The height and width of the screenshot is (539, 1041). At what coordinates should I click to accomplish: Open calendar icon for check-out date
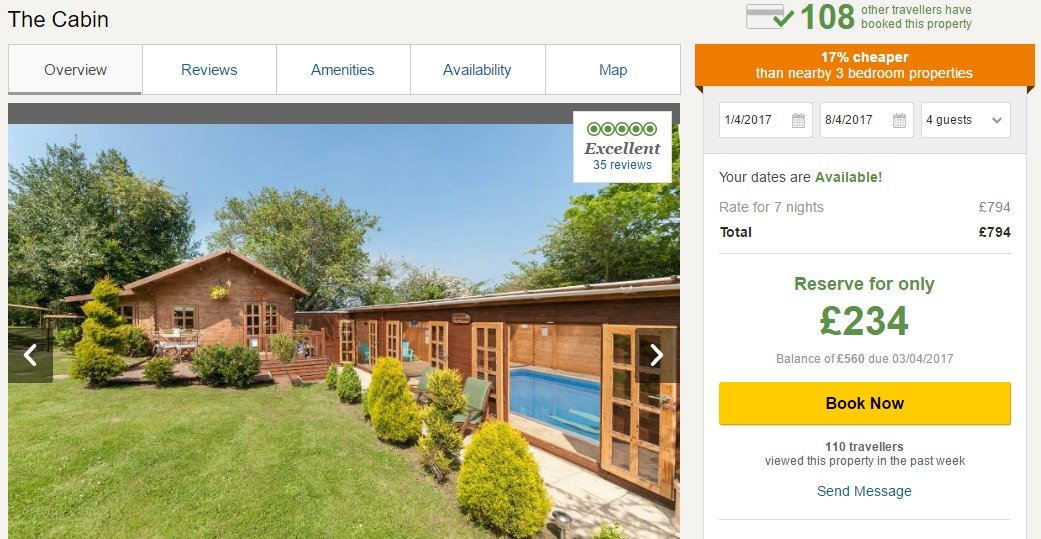pos(899,120)
